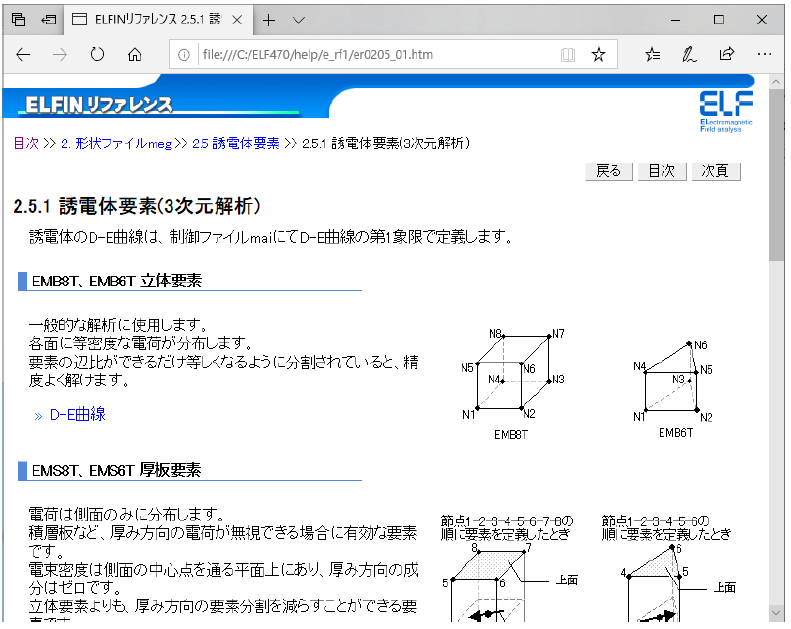Open the D-E曲線 link
791x629 pixels.
click(x=78, y=415)
